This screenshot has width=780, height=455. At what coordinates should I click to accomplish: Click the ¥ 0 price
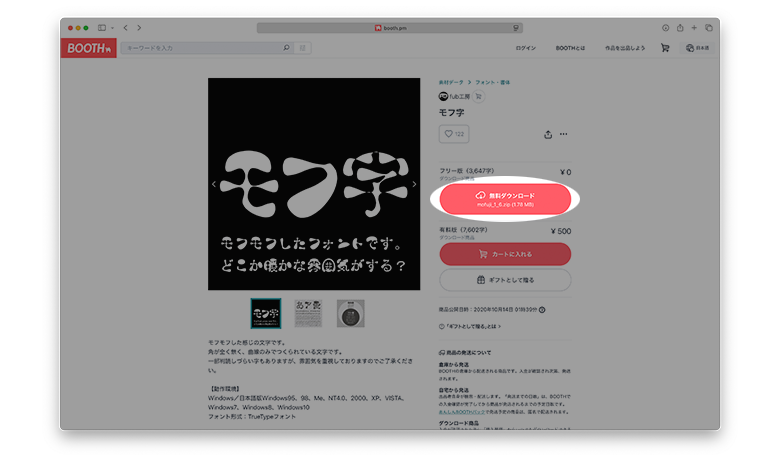tap(565, 172)
